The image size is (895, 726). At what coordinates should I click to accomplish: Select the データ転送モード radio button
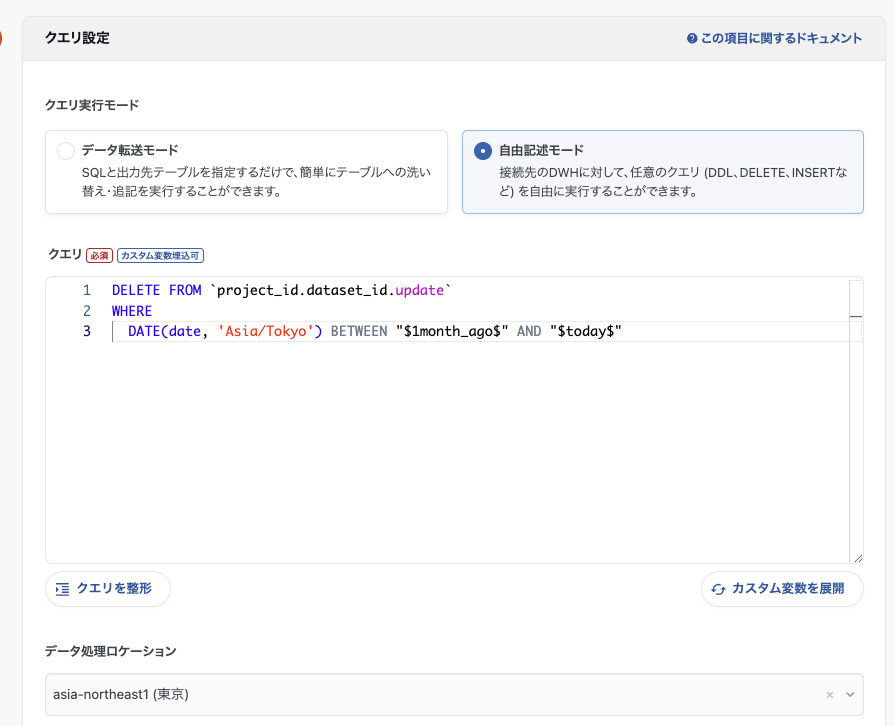pyautogui.click(x=66, y=151)
